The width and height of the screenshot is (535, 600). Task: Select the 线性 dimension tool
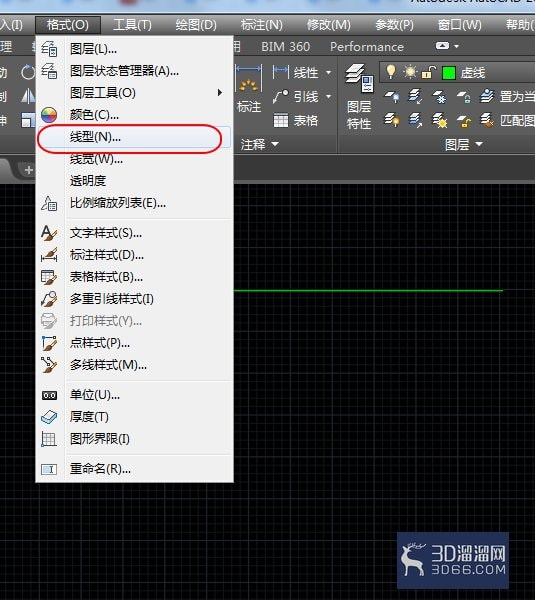pos(295,72)
